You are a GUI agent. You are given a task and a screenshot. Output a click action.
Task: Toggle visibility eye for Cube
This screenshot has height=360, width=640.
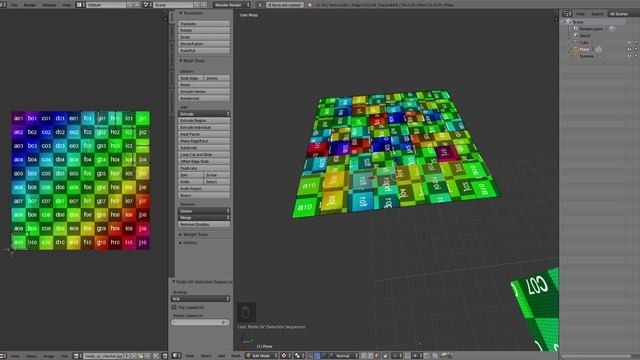tap(629, 42)
